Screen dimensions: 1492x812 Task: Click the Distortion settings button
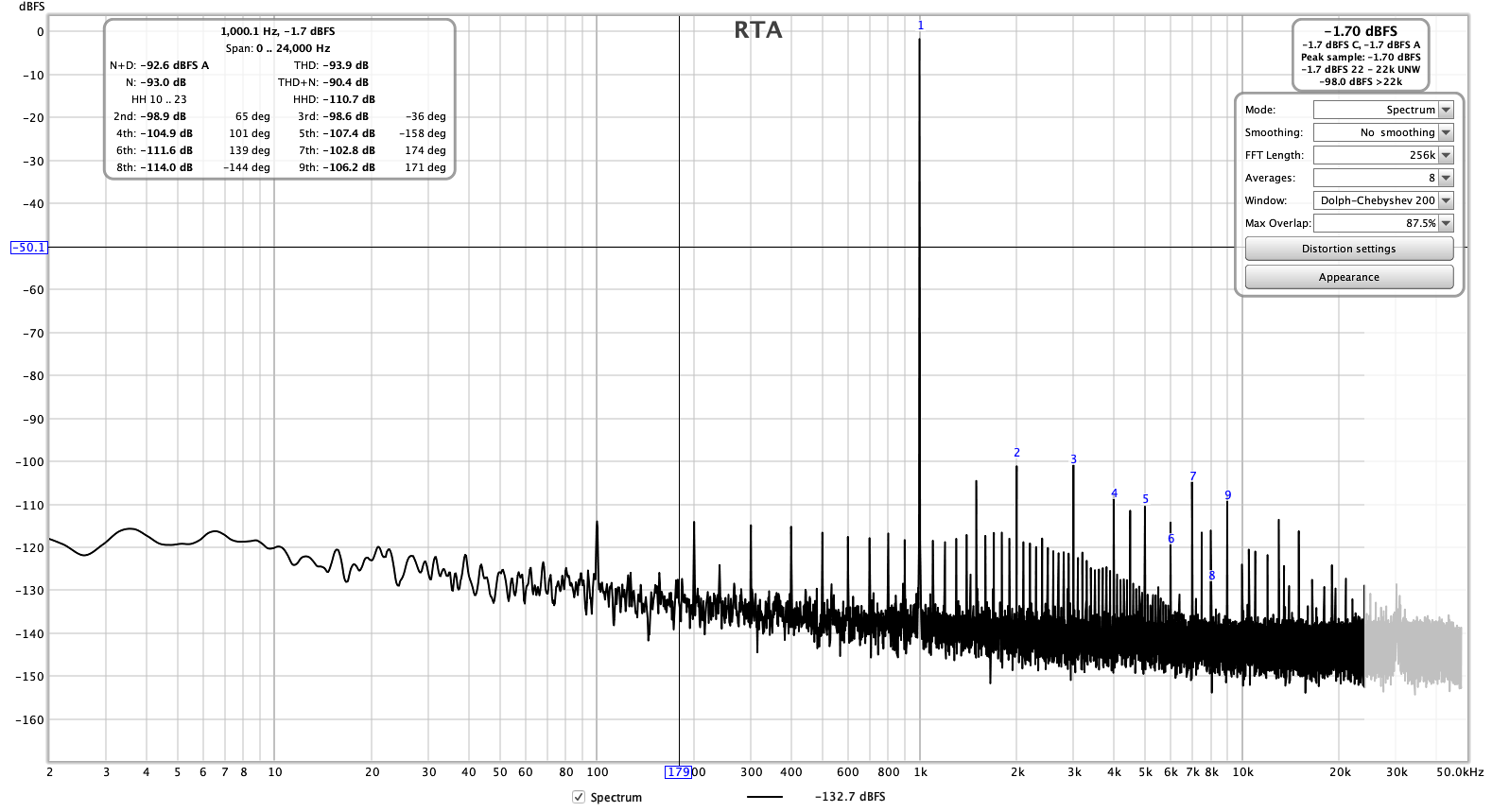click(x=1348, y=249)
